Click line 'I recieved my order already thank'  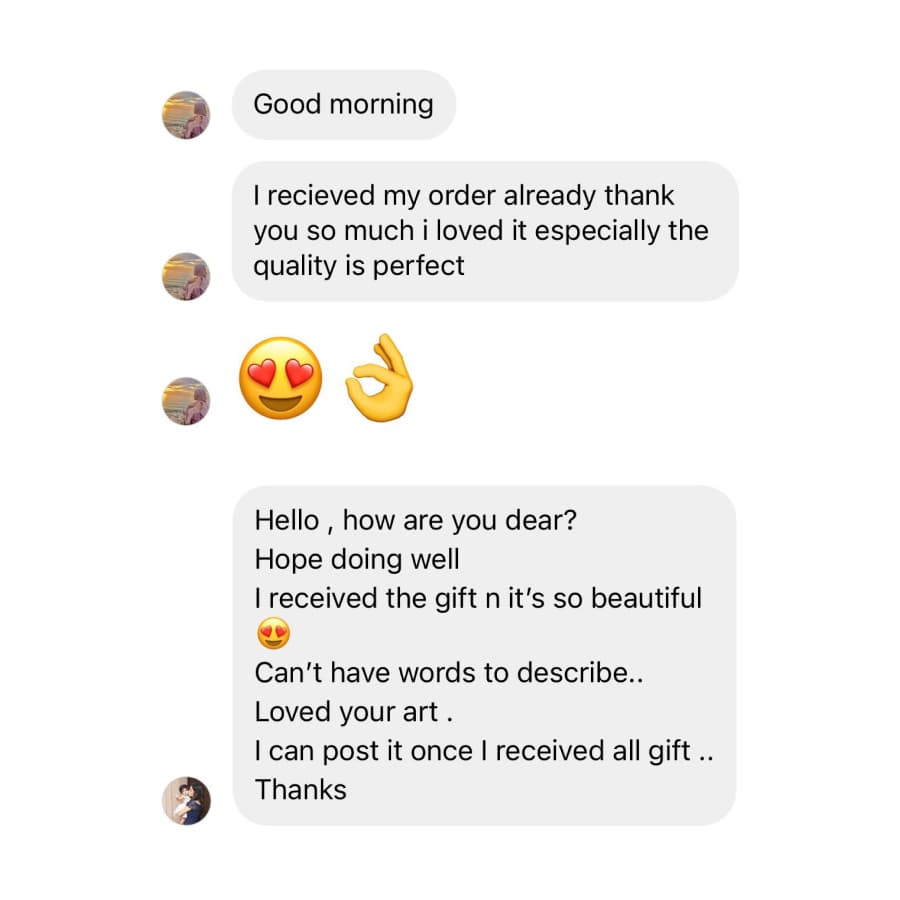click(464, 196)
